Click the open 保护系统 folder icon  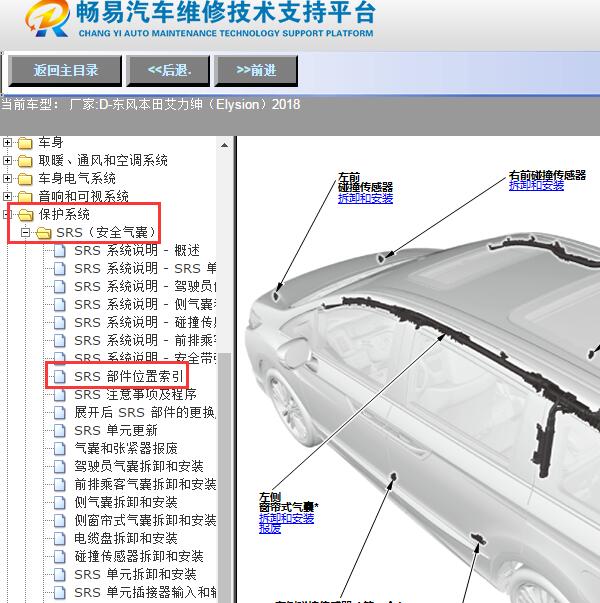(26, 215)
